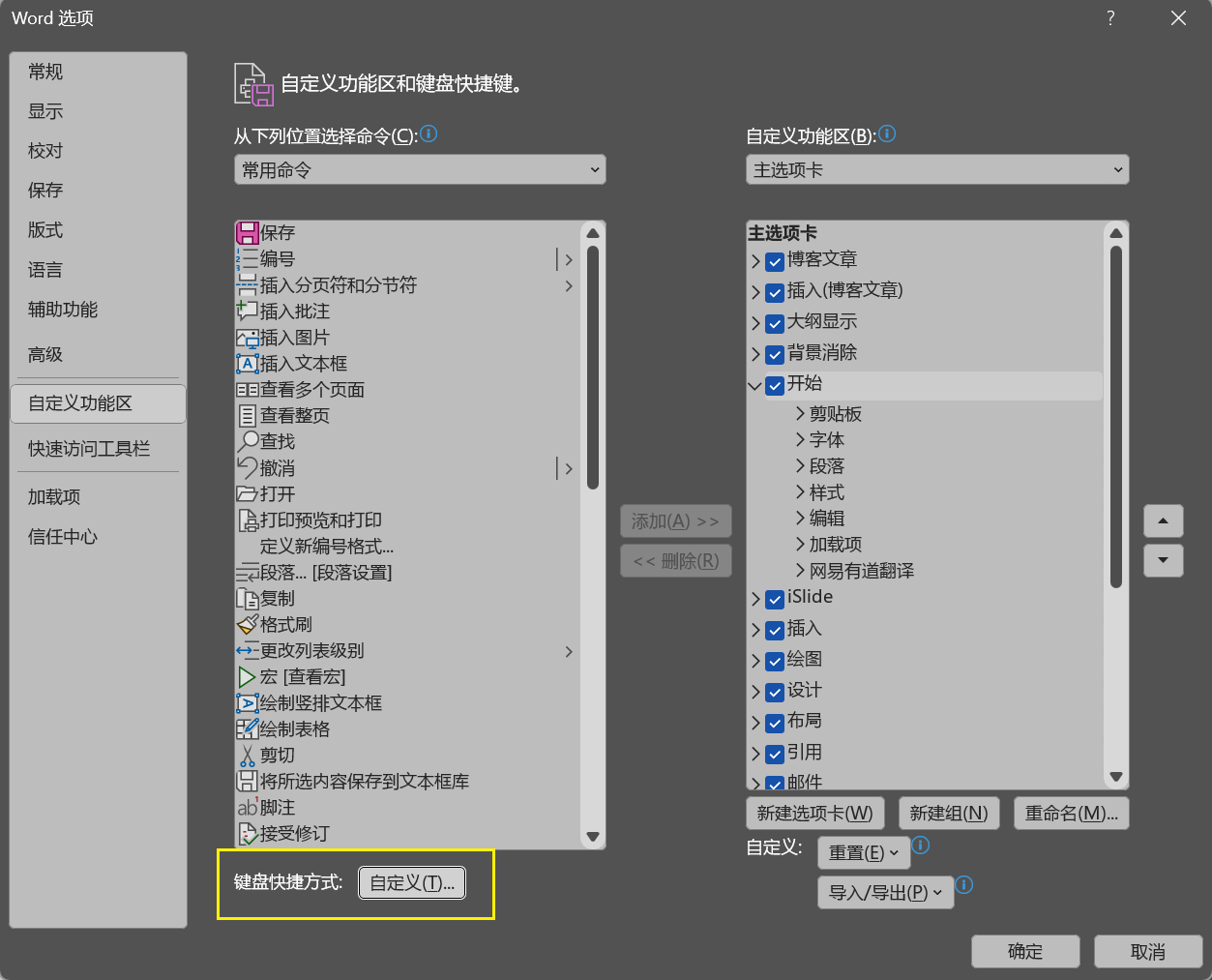Screen dimensions: 1212x980
Task: Open the 导入/导出(P) dropdown
Action: [x=886, y=892]
